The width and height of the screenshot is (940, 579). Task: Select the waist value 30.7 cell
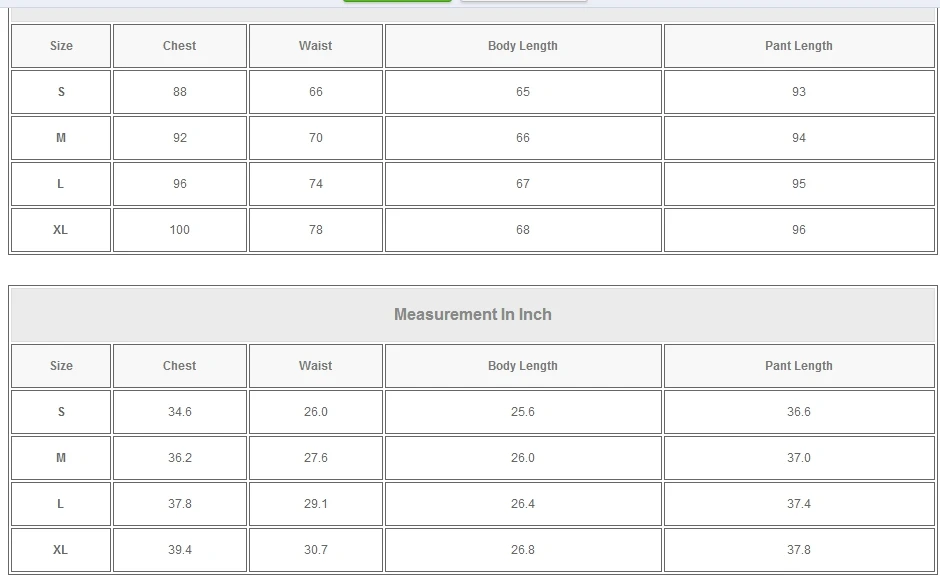[316, 550]
